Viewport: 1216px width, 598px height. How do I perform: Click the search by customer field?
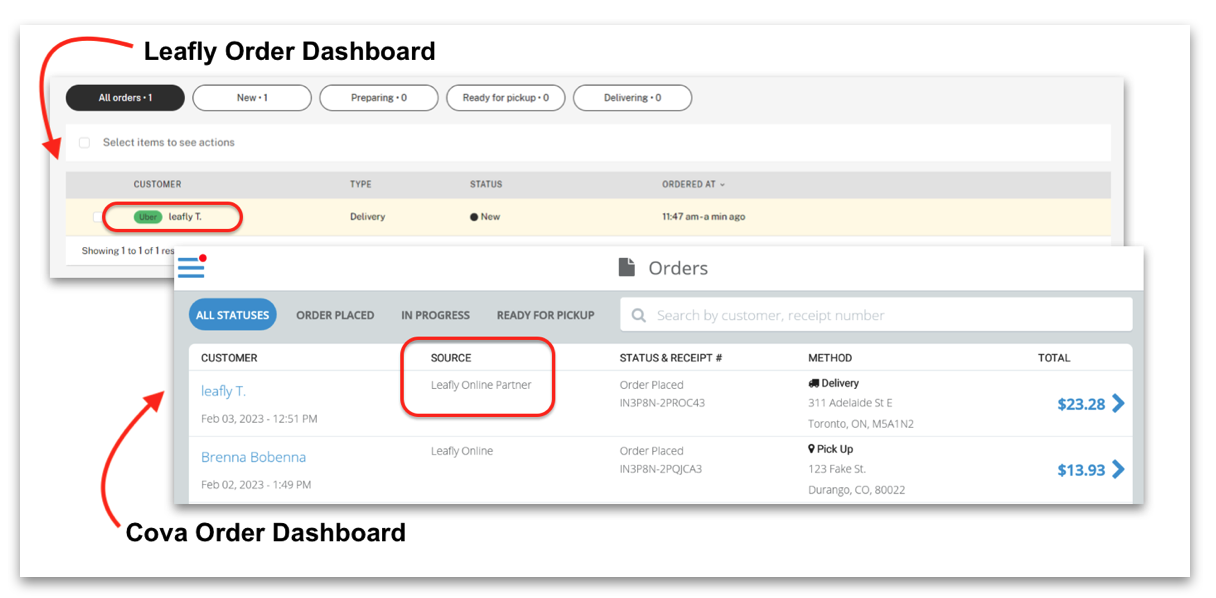[x=876, y=315]
